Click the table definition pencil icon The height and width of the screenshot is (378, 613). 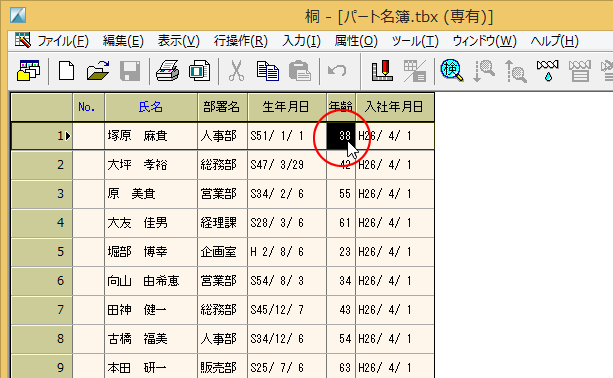pyautogui.click(x=382, y=71)
